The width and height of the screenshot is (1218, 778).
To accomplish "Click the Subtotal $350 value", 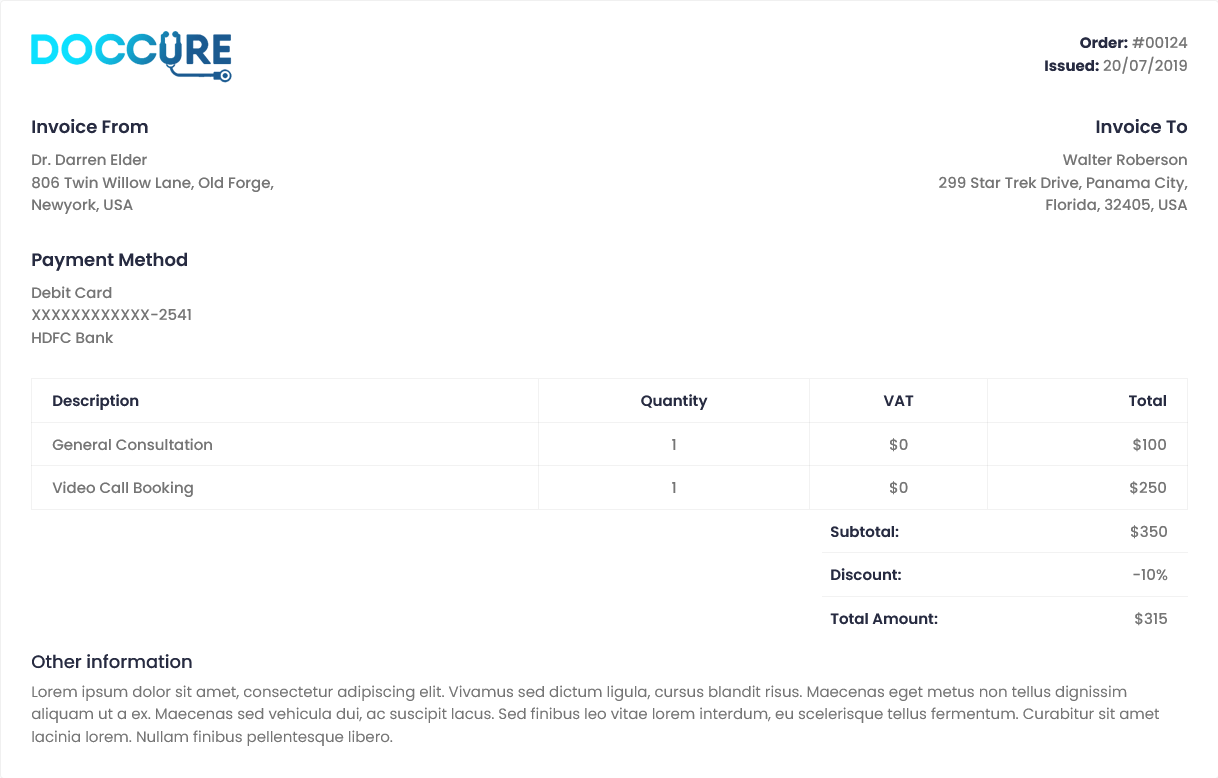I will pyautogui.click(x=1149, y=532).
